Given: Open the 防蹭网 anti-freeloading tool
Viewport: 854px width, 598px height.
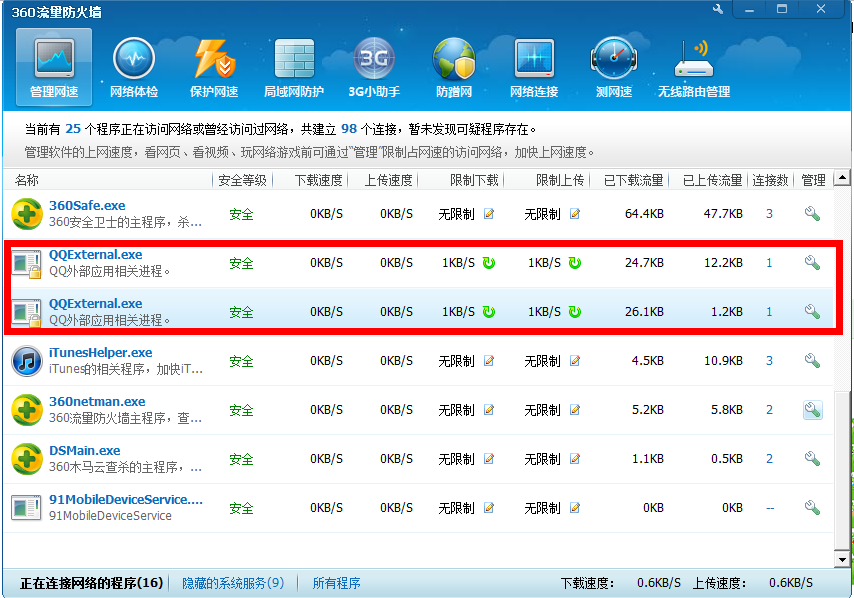Looking at the screenshot, I should (x=454, y=67).
